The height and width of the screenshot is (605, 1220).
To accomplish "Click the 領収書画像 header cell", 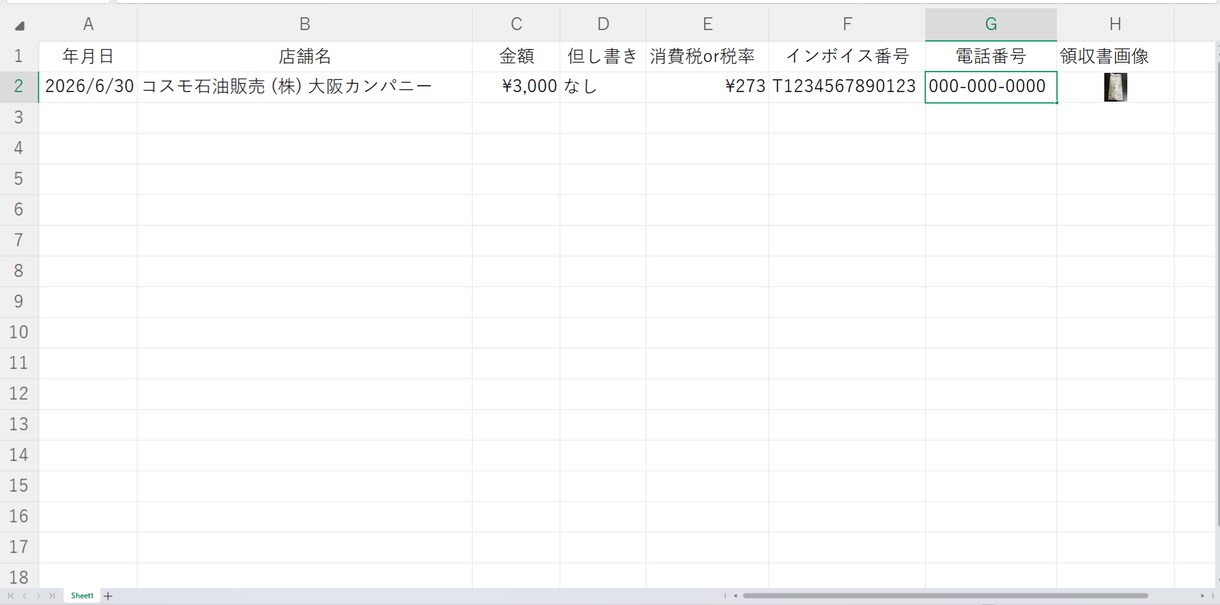I will coord(1115,56).
